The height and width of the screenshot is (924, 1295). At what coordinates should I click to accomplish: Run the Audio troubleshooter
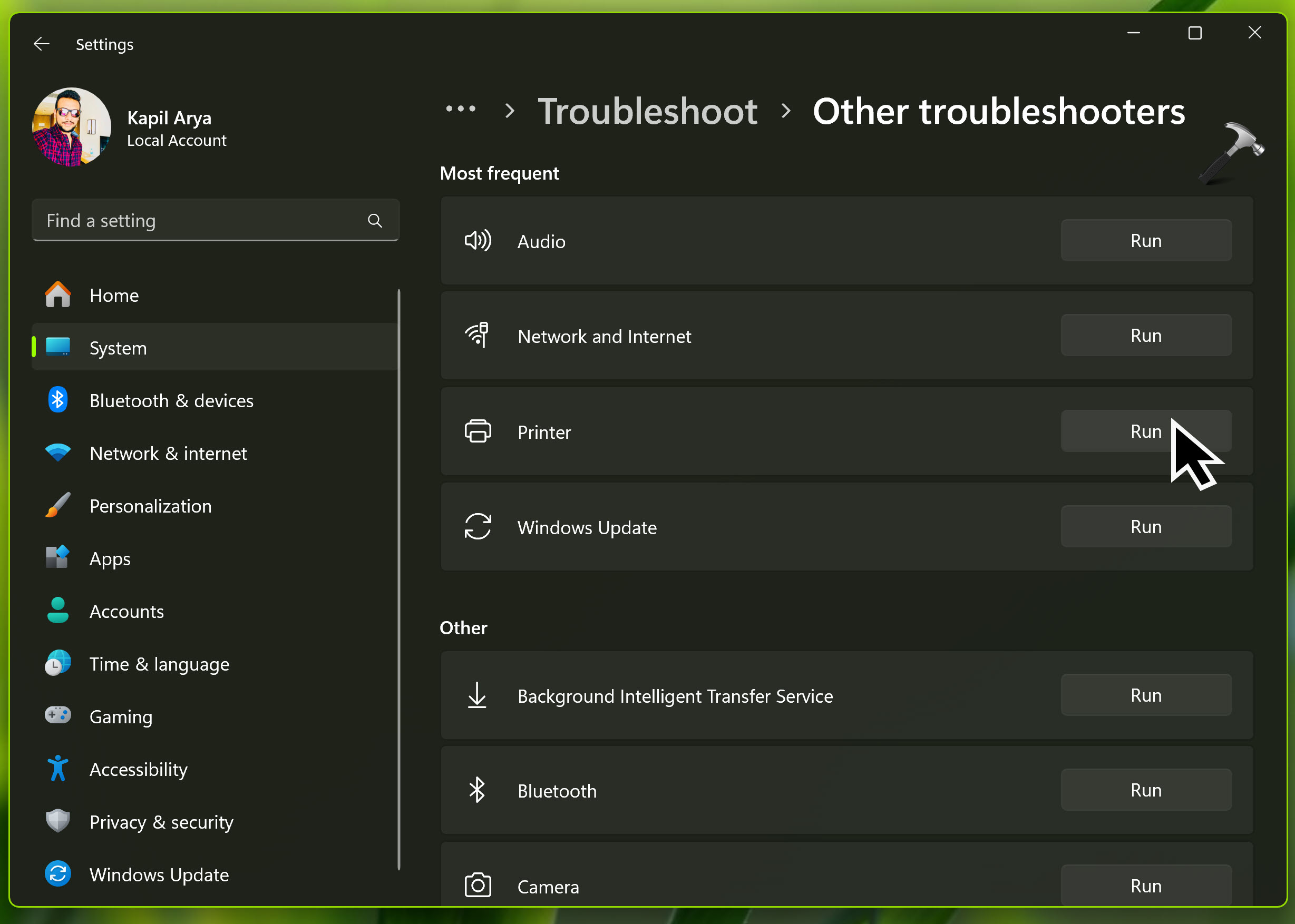click(1145, 241)
